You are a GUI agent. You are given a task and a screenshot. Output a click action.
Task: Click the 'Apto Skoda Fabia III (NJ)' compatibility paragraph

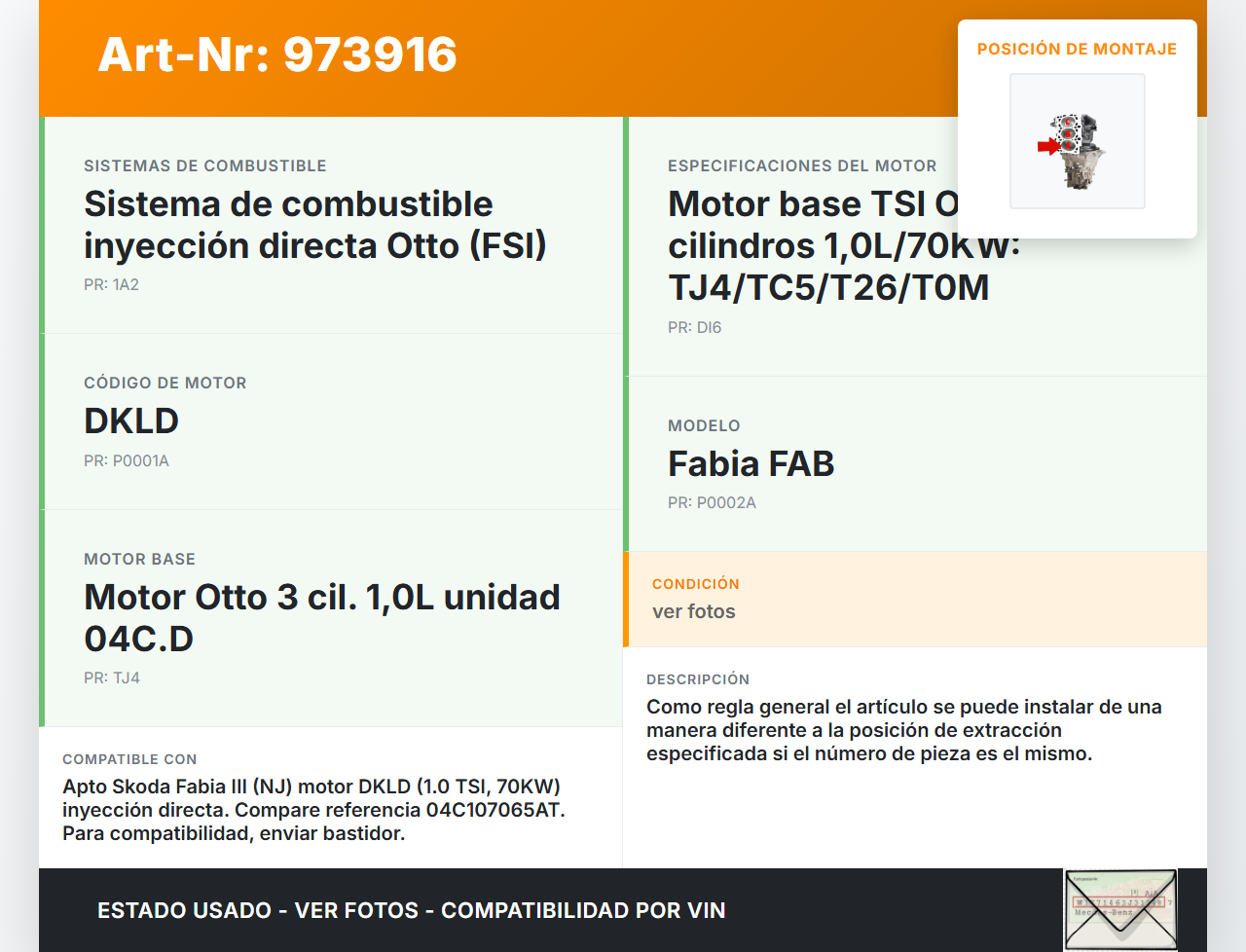(x=313, y=810)
